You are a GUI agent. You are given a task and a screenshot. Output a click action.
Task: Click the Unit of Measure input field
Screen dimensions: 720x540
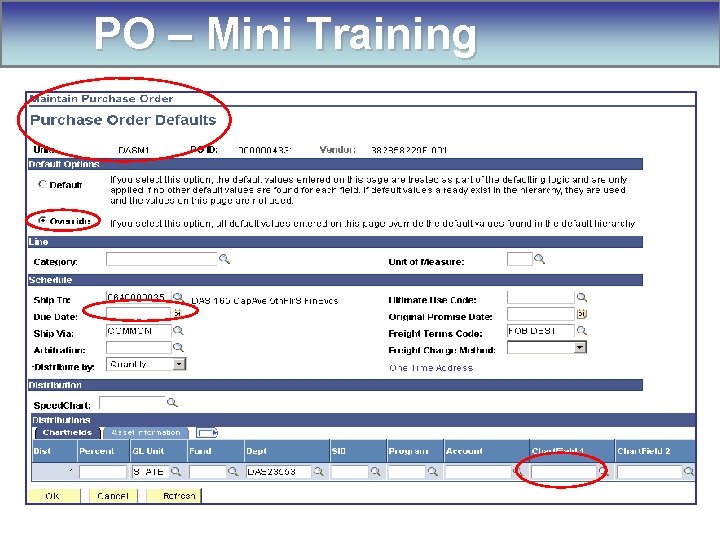519,259
